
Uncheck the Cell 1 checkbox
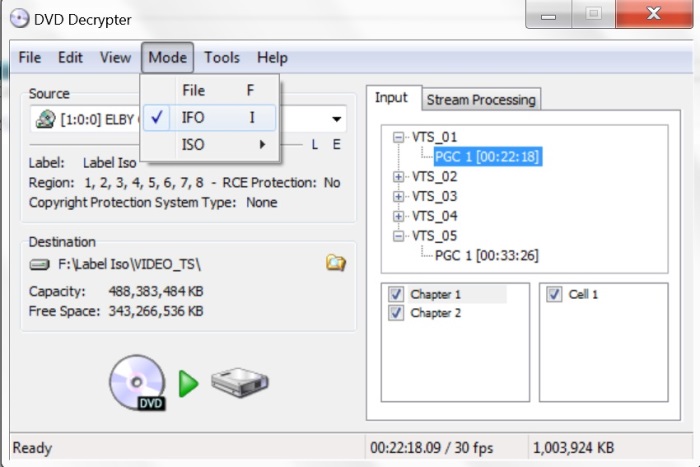click(554, 294)
